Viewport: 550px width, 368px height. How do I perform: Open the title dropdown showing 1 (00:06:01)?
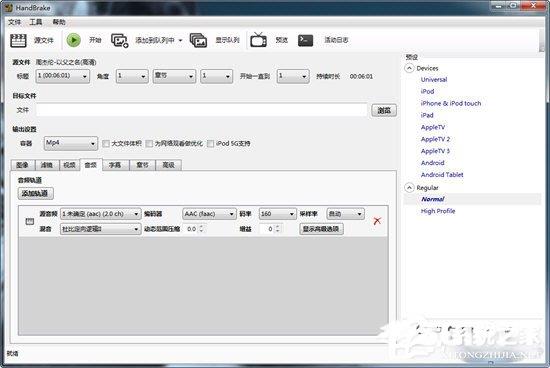tap(62, 76)
